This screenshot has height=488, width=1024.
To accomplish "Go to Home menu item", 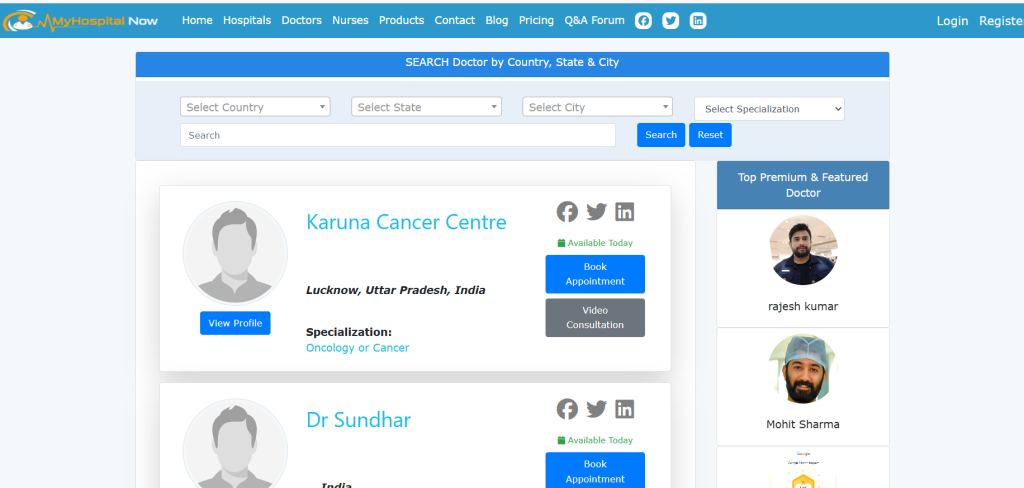I will (197, 20).
